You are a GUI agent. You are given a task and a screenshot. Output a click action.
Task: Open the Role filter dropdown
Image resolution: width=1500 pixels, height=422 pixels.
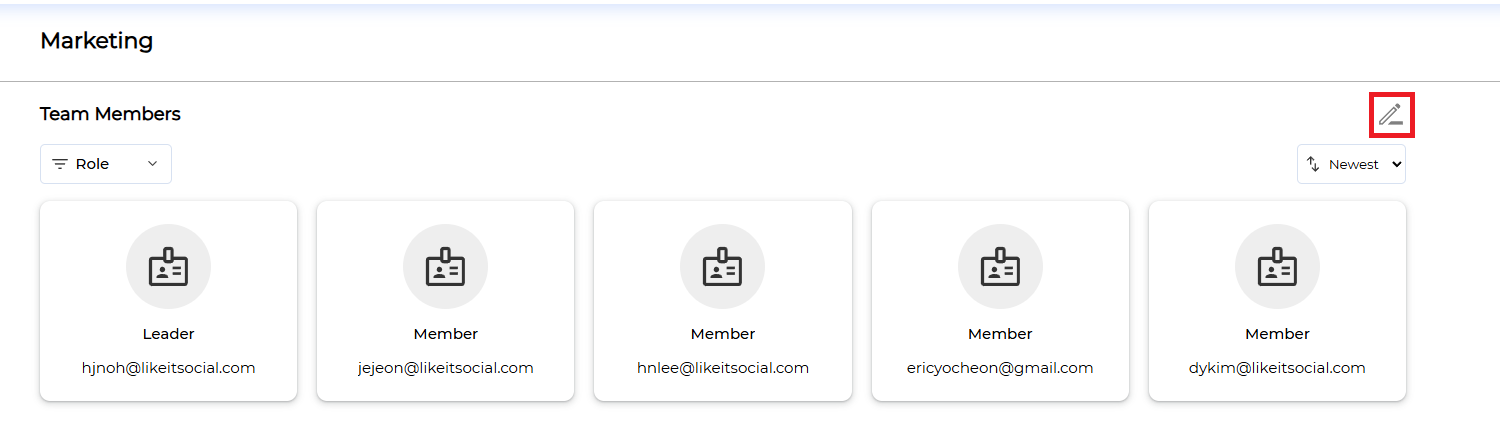click(106, 164)
